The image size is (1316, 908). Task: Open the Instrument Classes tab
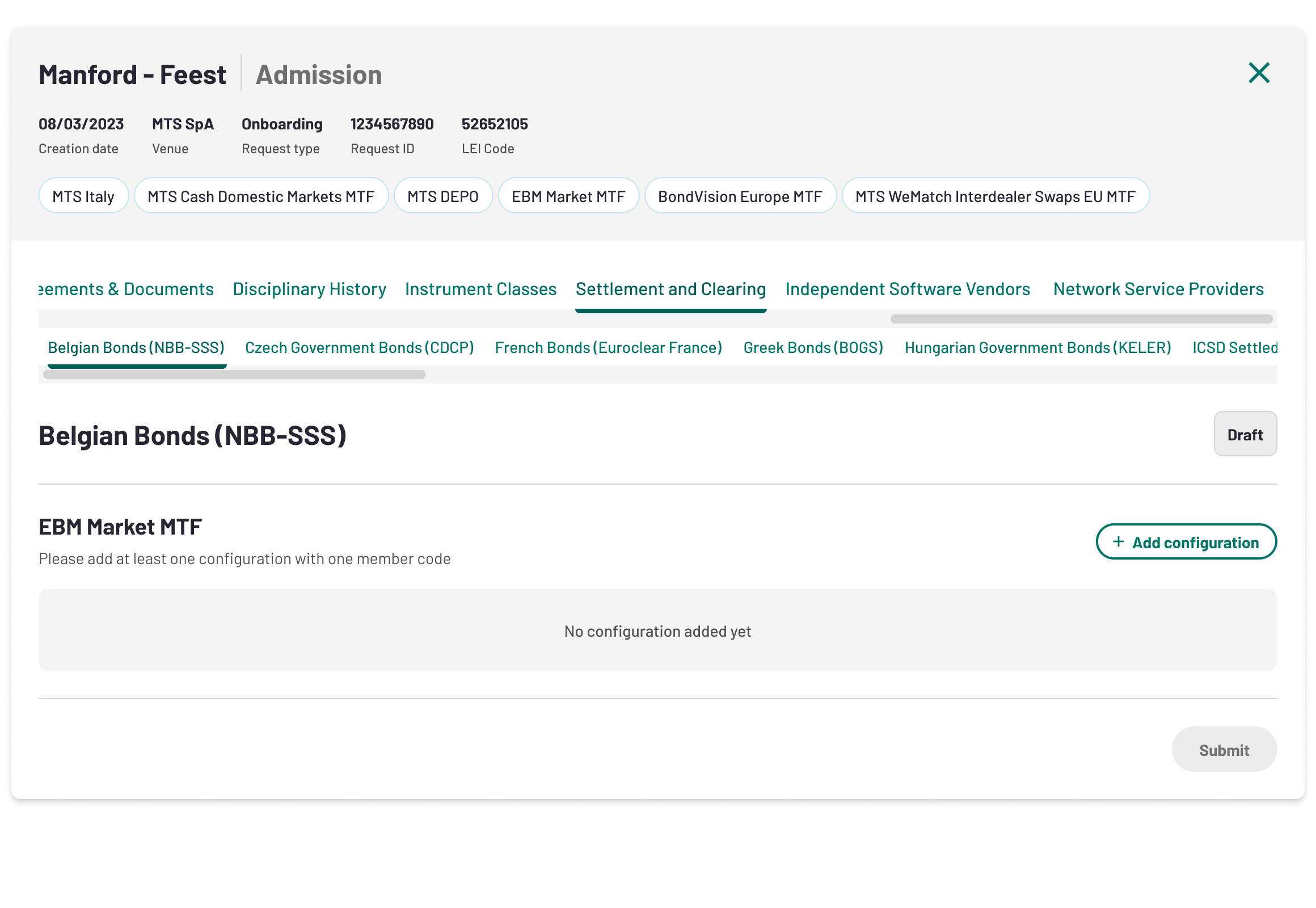tap(480, 289)
